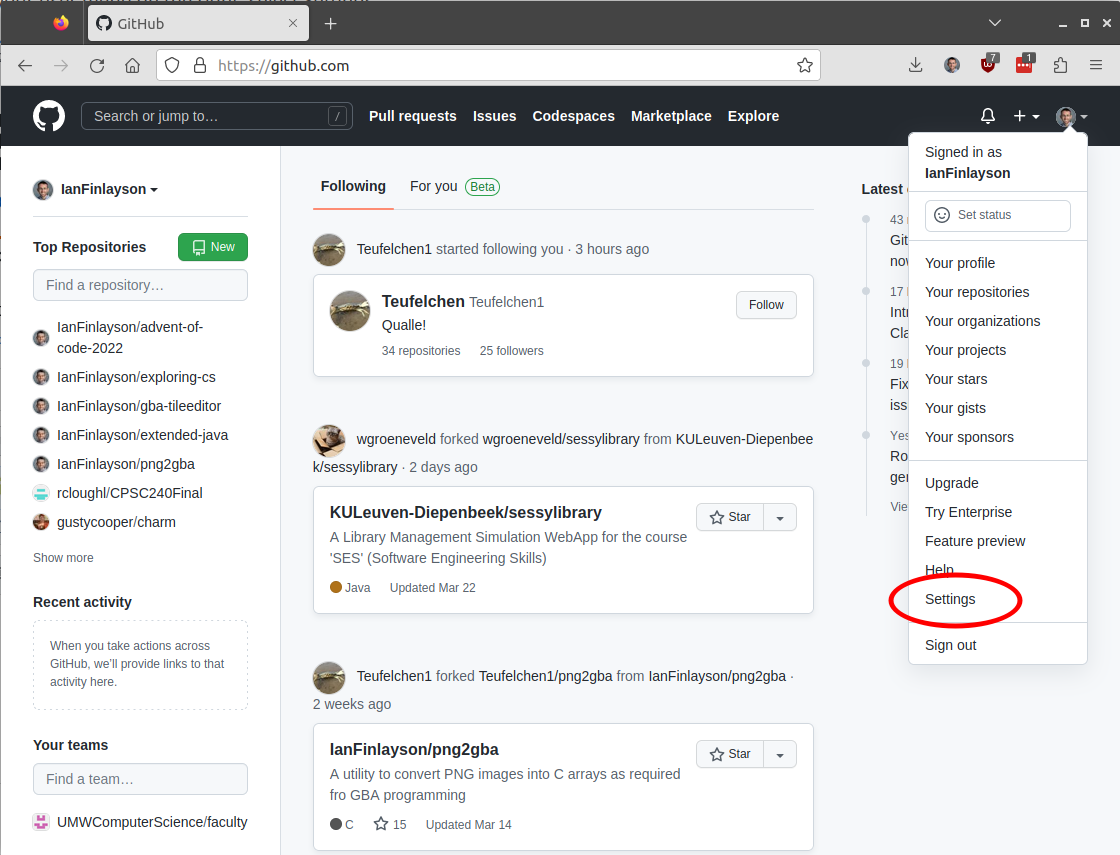Select Your projects from menu
Image resolution: width=1120 pixels, height=855 pixels.
click(x=998, y=350)
